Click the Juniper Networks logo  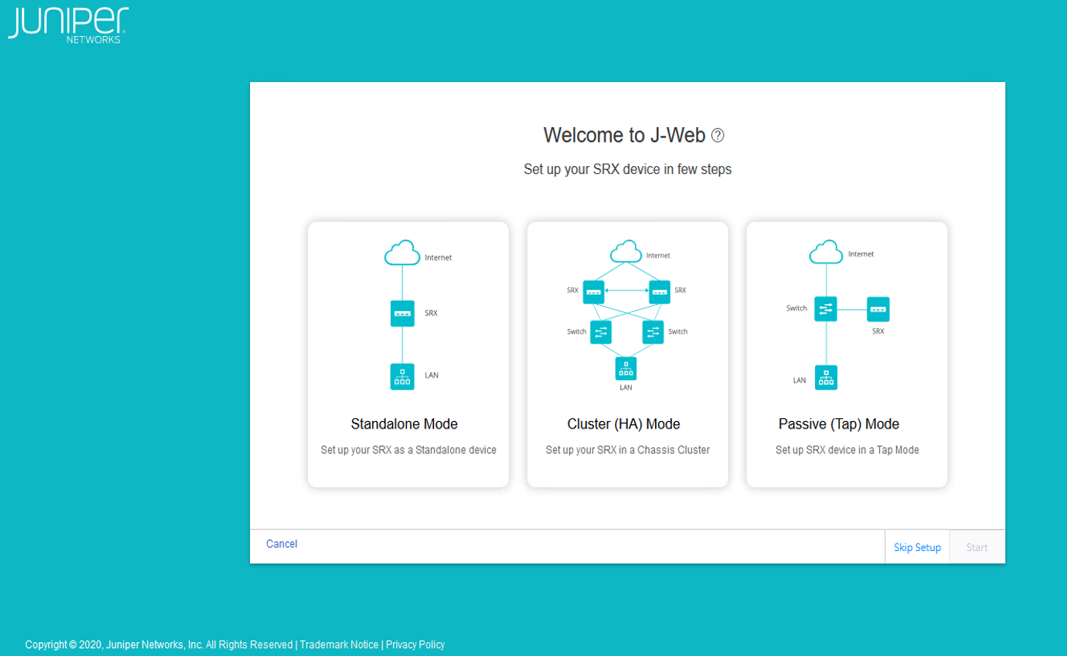[x=68, y=24]
